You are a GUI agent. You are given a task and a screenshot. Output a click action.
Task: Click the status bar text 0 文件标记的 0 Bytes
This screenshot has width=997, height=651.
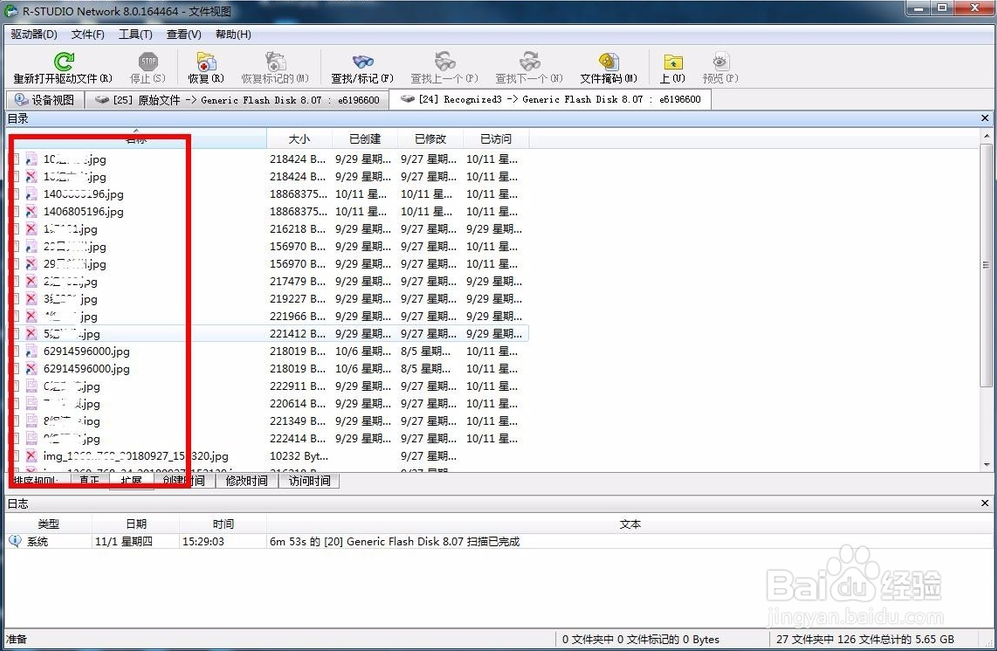pos(666,639)
